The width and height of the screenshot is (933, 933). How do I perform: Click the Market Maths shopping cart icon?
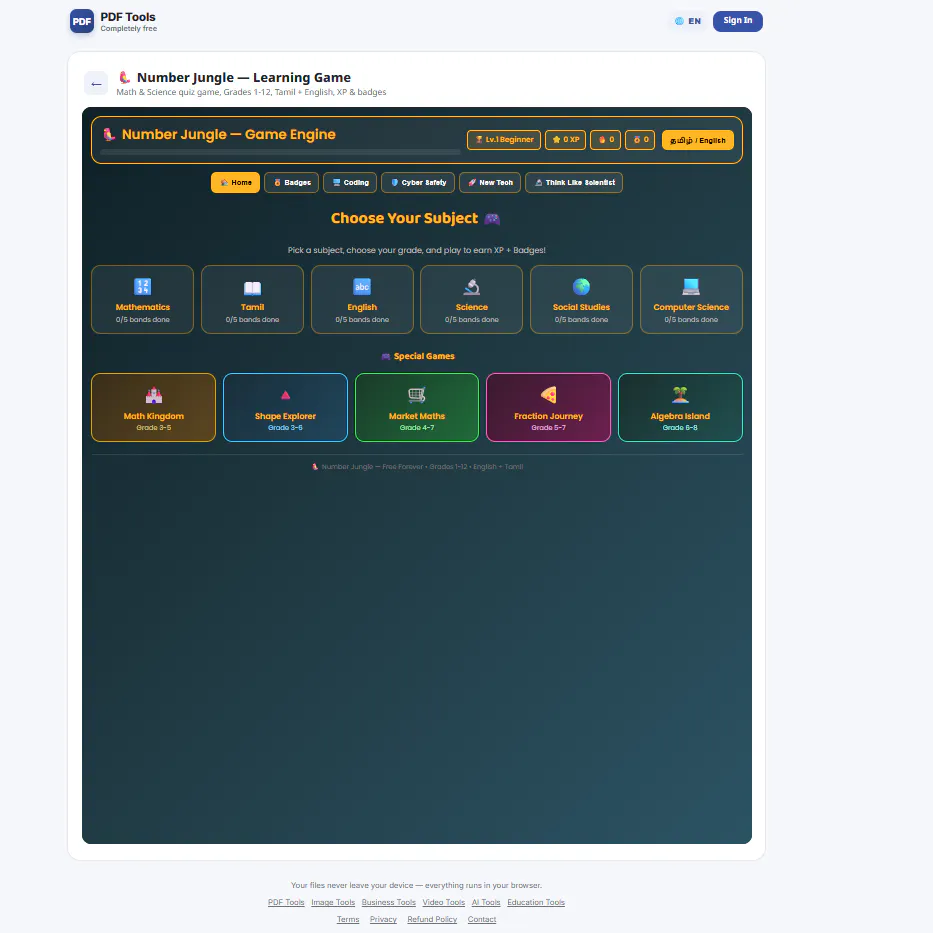point(417,395)
